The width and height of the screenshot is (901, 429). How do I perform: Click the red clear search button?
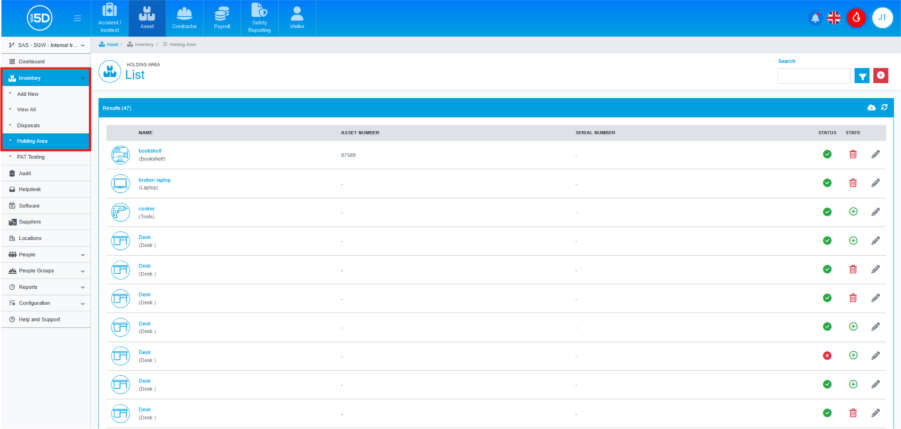pyautogui.click(x=881, y=76)
